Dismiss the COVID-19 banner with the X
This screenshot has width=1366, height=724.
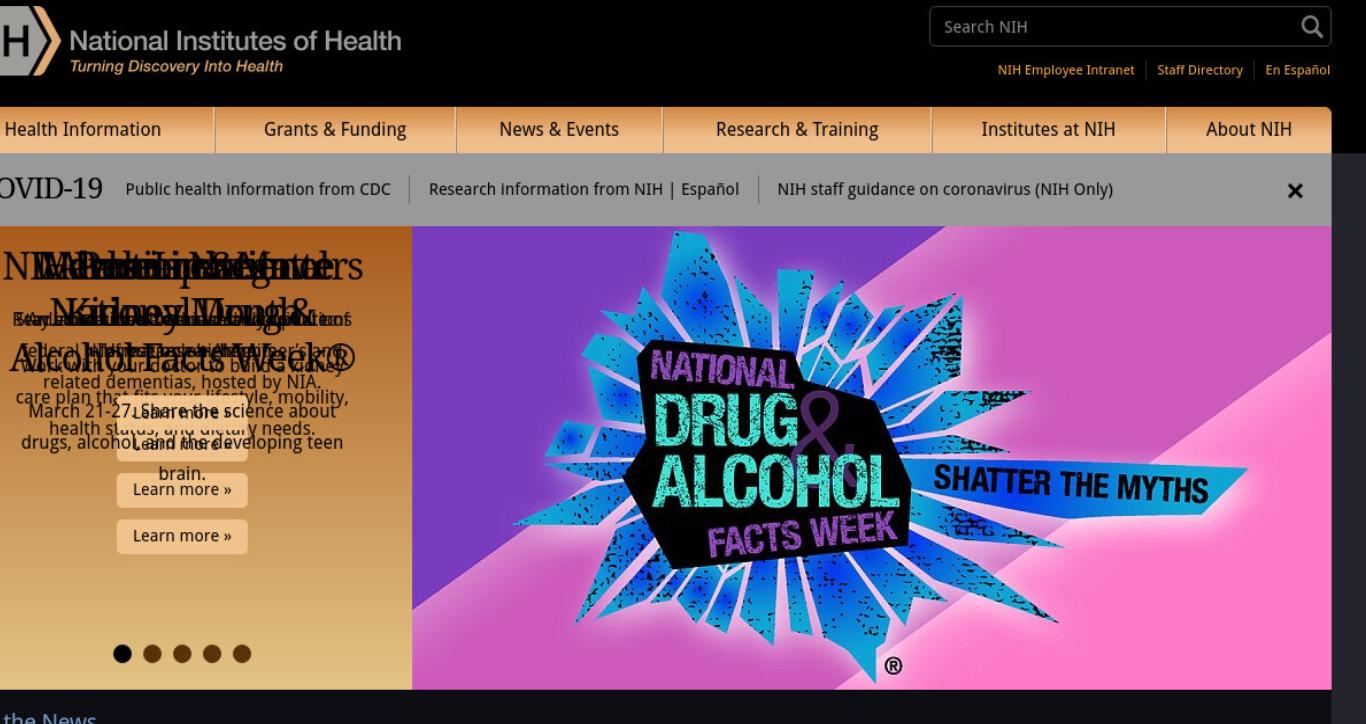[1295, 190]
